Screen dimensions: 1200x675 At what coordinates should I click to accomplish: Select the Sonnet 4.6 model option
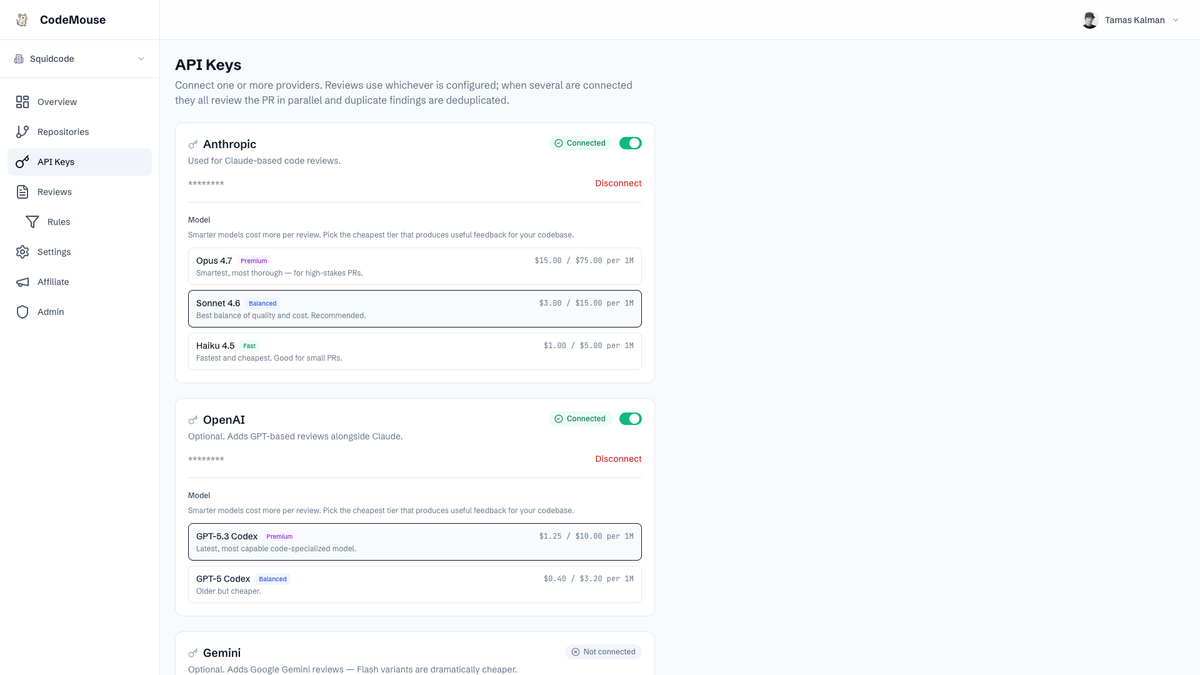(415, 309)
